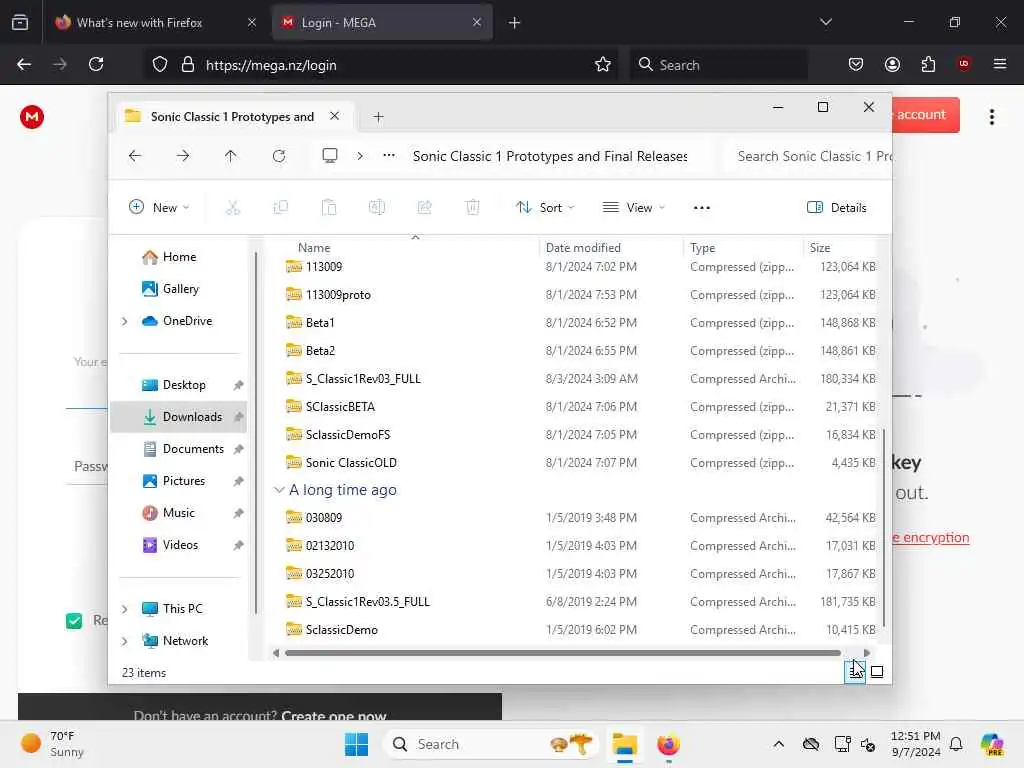The image size is (1024, 768).
Task: Open the New dropdown in Explorer
Action: coord(159,208)
